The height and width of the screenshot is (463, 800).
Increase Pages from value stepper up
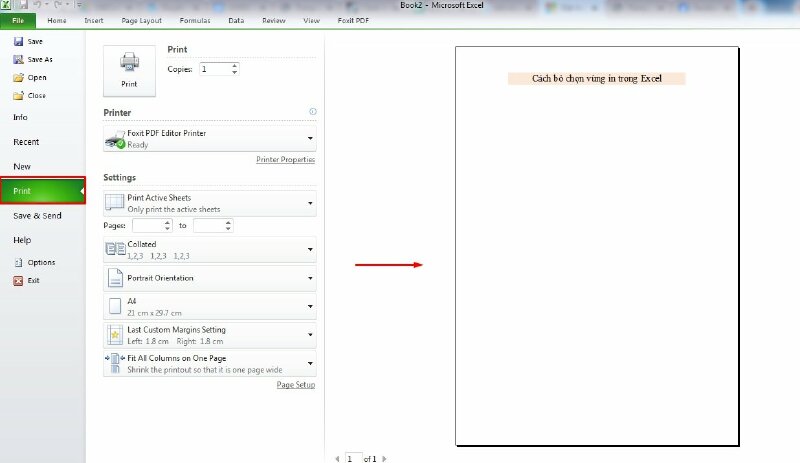point(167,222)
